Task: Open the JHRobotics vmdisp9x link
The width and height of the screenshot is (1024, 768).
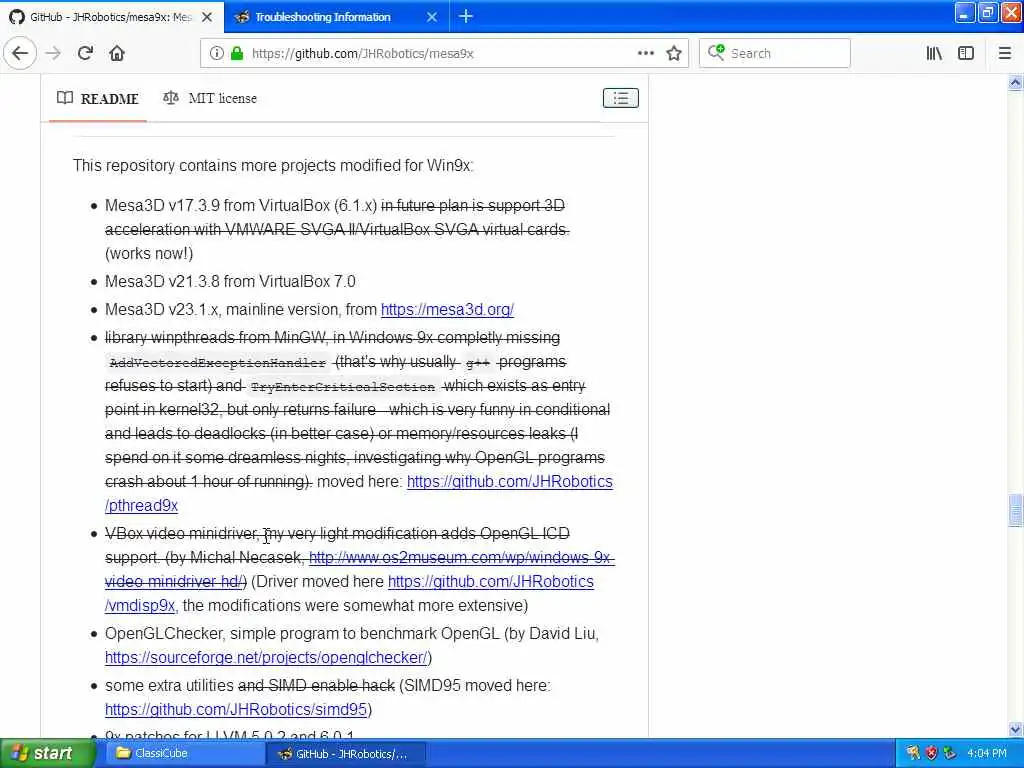Action: (x=490, y=582)
